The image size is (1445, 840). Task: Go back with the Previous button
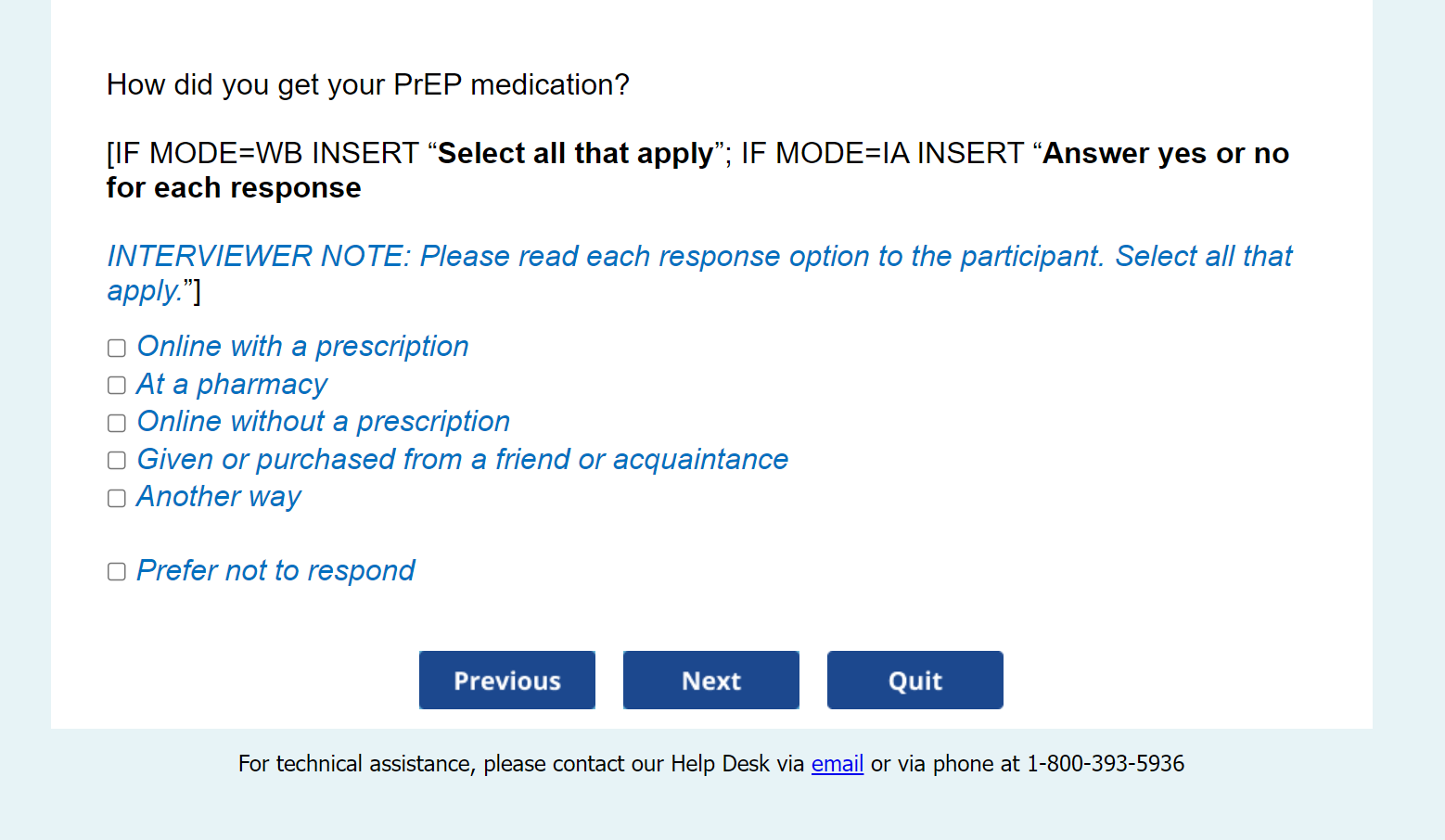[506, 681]
